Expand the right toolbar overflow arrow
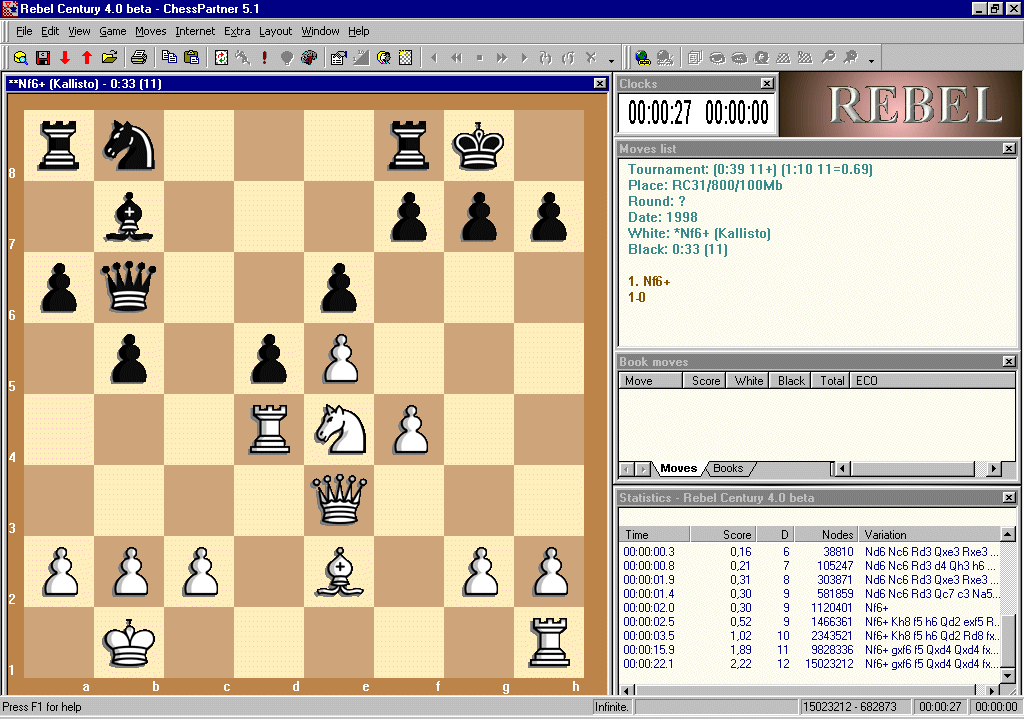Viewport: 1024px width, 719px height. click(871, 61)
